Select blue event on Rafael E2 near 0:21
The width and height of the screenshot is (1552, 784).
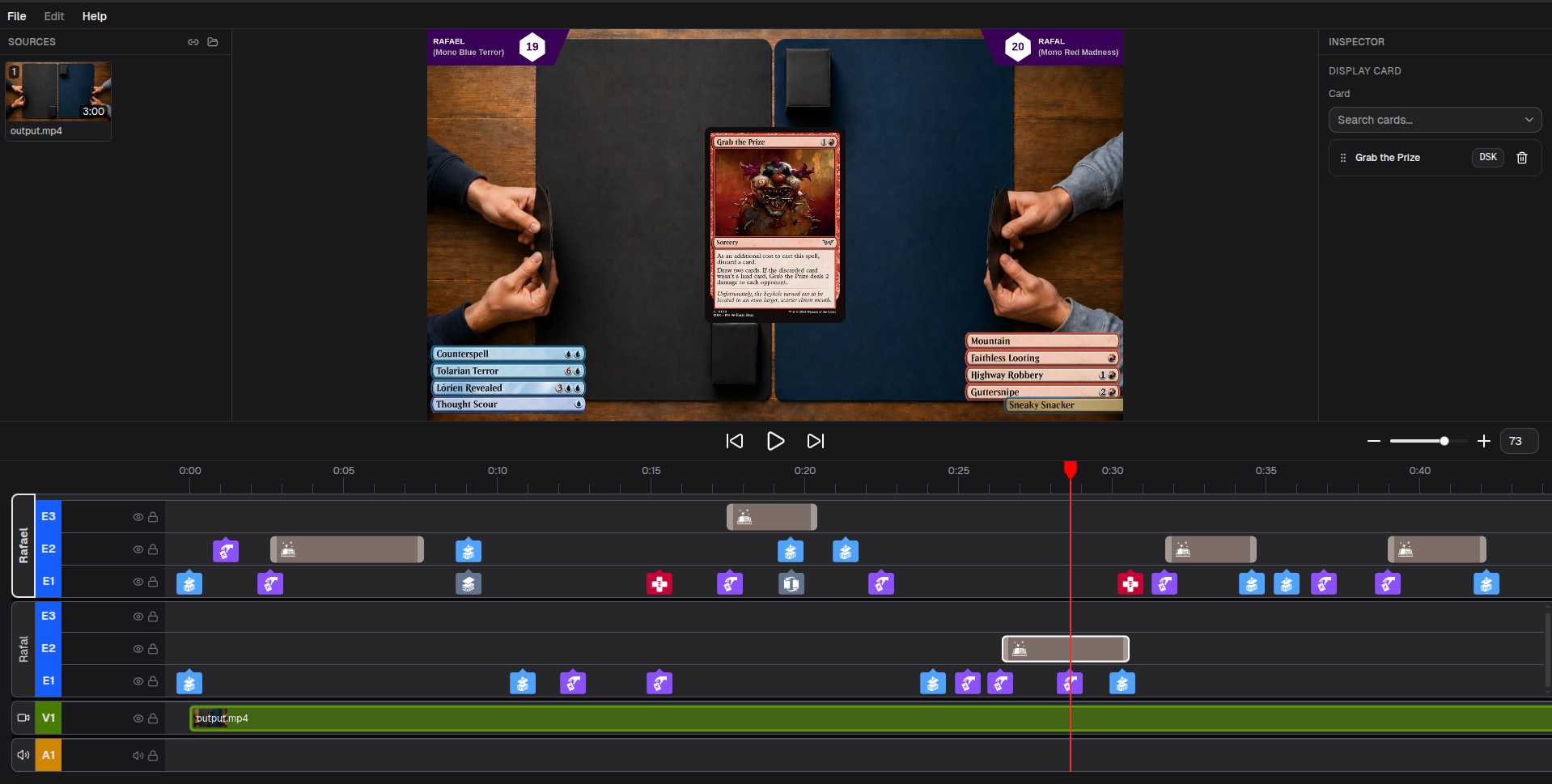point(846,551)
